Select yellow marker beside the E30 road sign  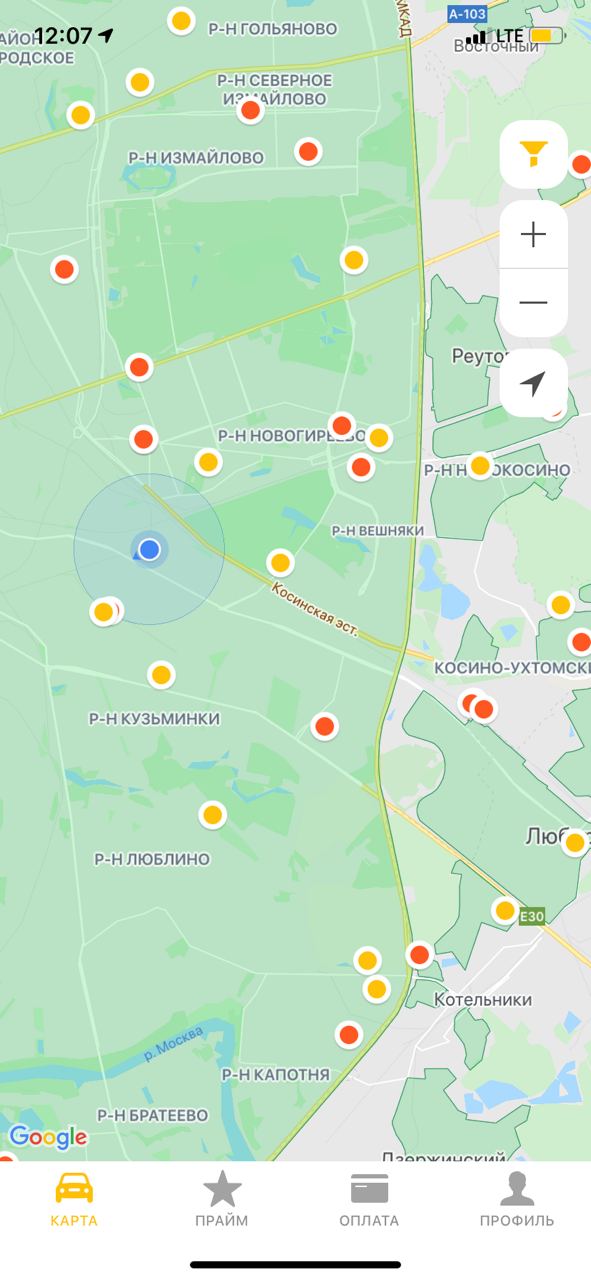click(x=505, y=911)
